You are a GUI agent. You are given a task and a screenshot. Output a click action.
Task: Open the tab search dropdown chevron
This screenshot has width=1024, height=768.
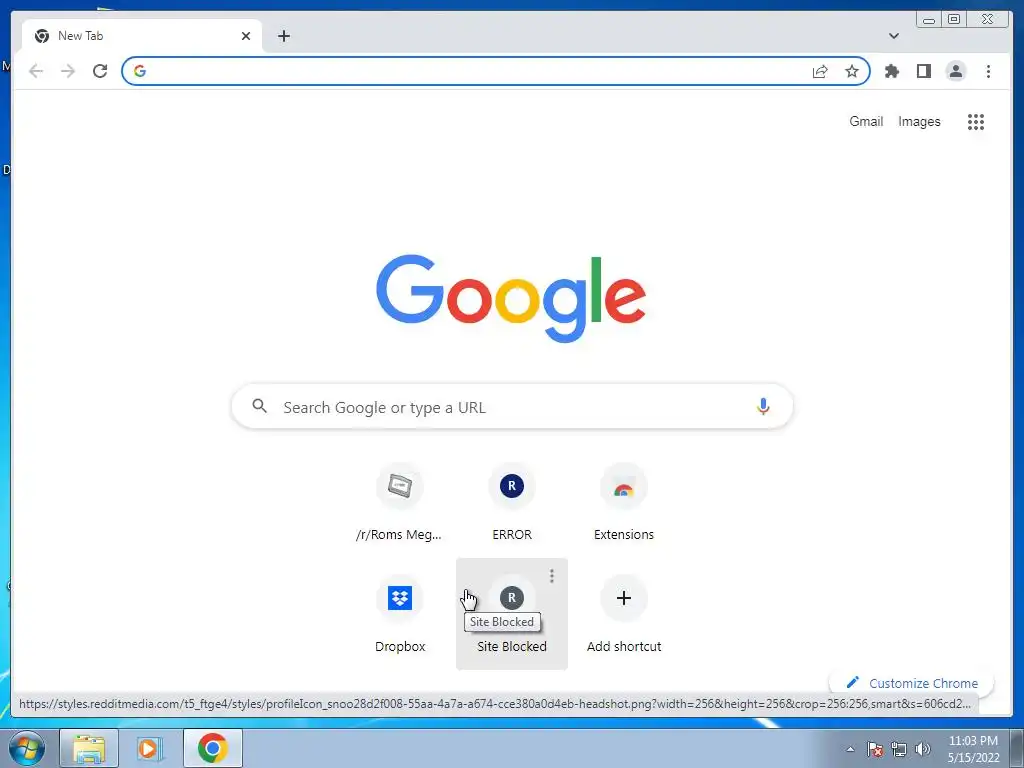[x=894, y=36]
